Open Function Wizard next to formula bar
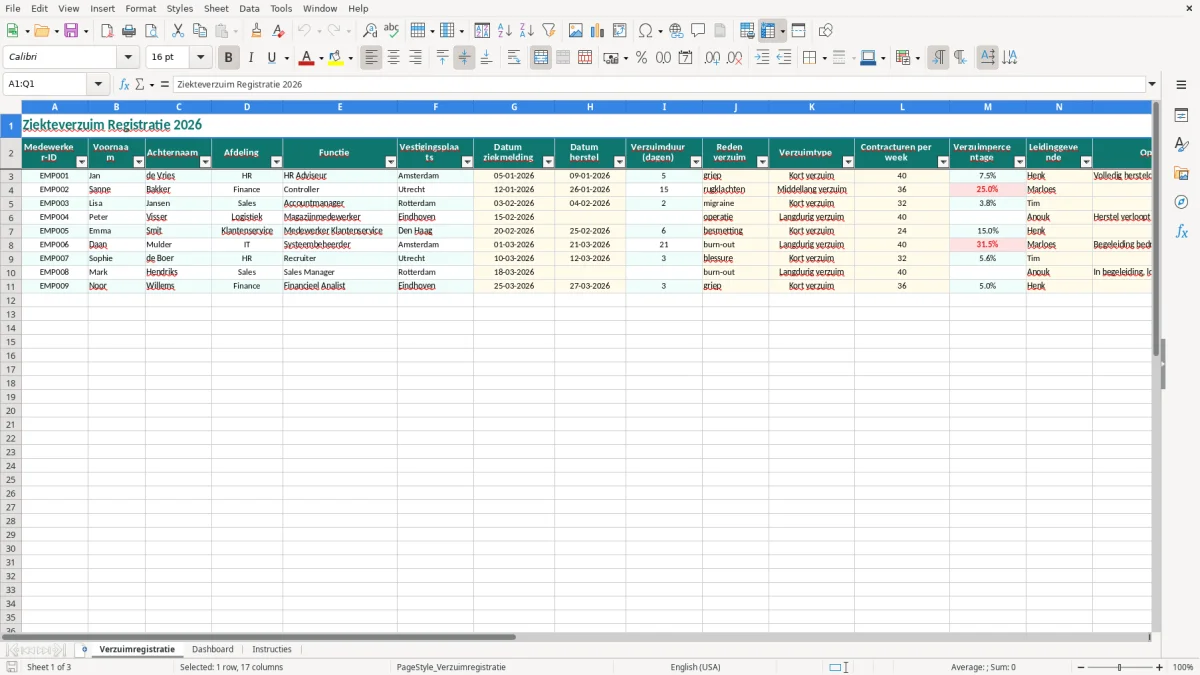 (x=125, y=84)
